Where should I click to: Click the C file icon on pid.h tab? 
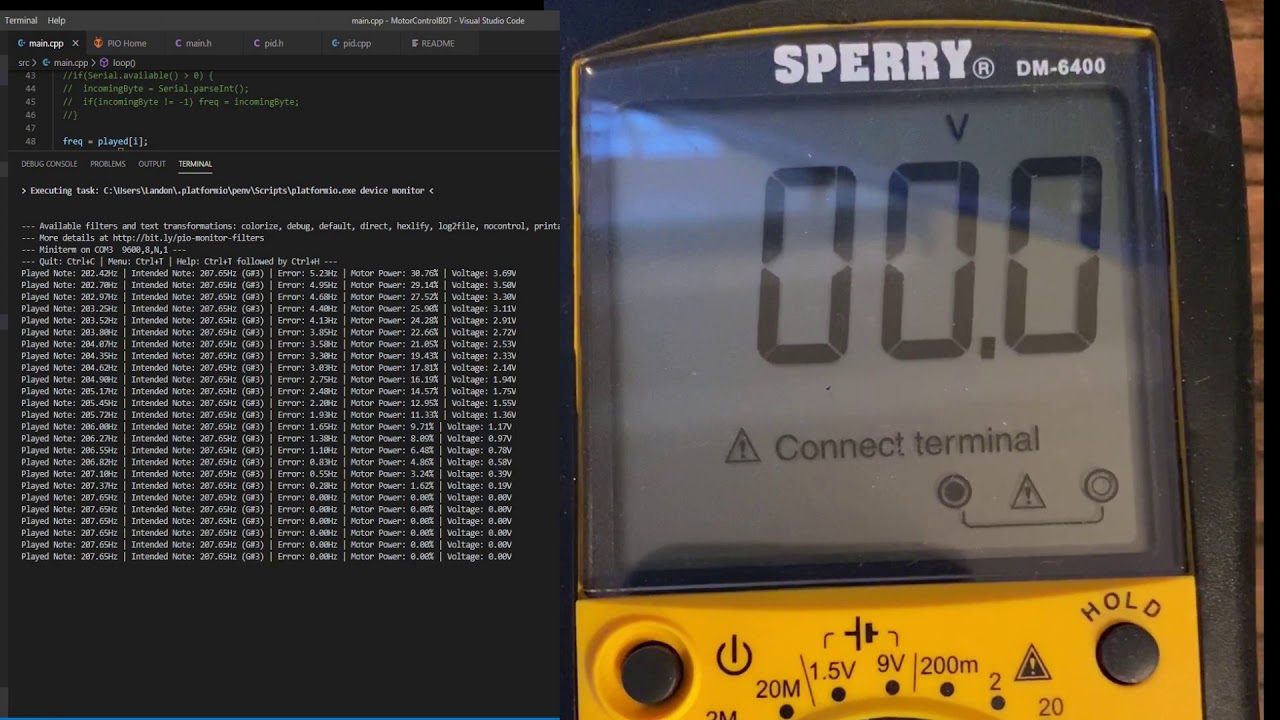256,43
